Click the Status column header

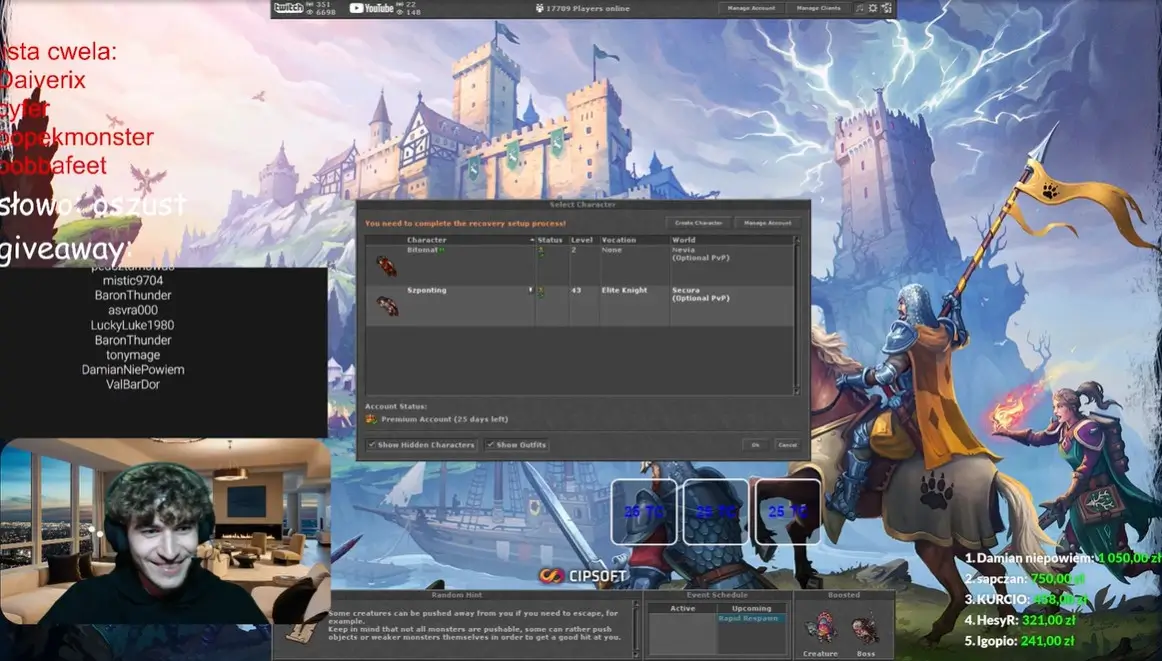[550, 240]
